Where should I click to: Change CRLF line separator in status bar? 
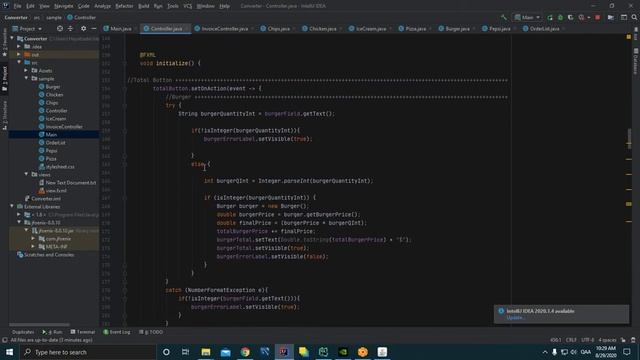coord(571,340)
